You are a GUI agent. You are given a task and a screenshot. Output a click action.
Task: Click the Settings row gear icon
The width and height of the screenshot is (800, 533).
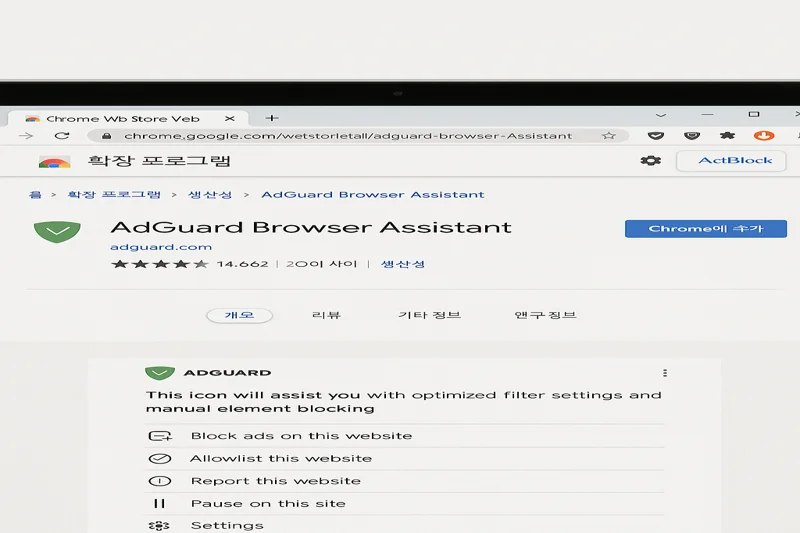[x=159, y=525]
